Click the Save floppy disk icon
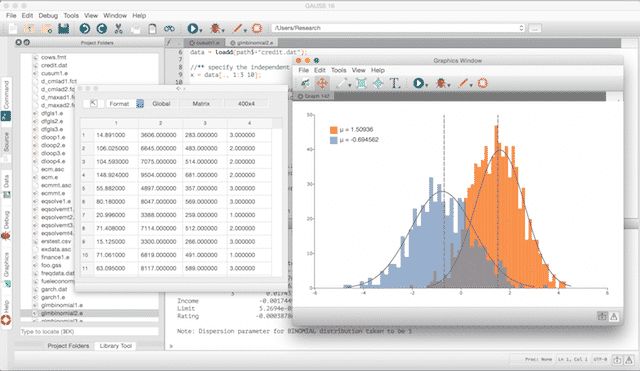Image resolution: width=640 pixels, height=371 pixels. tap(64, 28)
